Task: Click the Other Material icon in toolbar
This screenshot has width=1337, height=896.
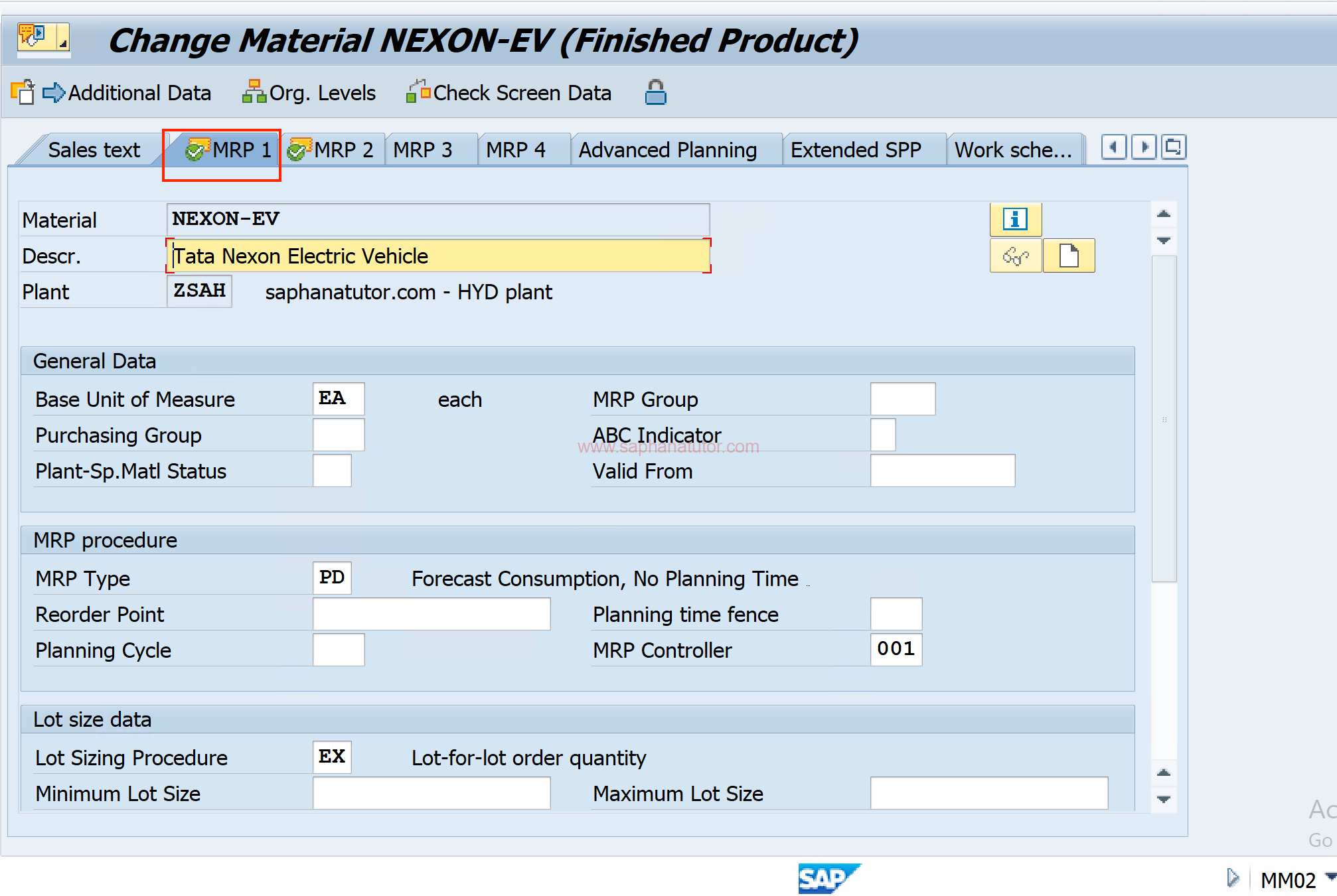Action: 23,92
